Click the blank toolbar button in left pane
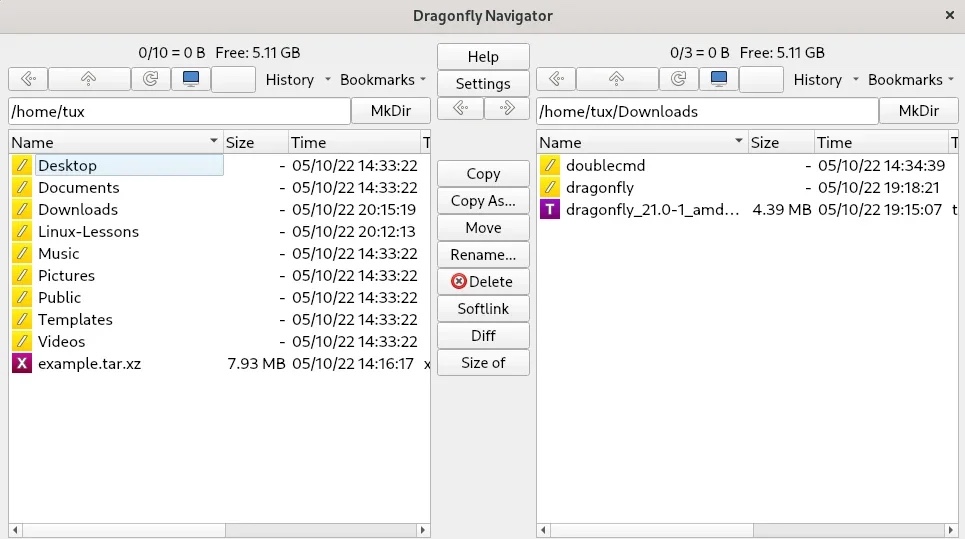This screenshot has width=965, height=539. 233,79
